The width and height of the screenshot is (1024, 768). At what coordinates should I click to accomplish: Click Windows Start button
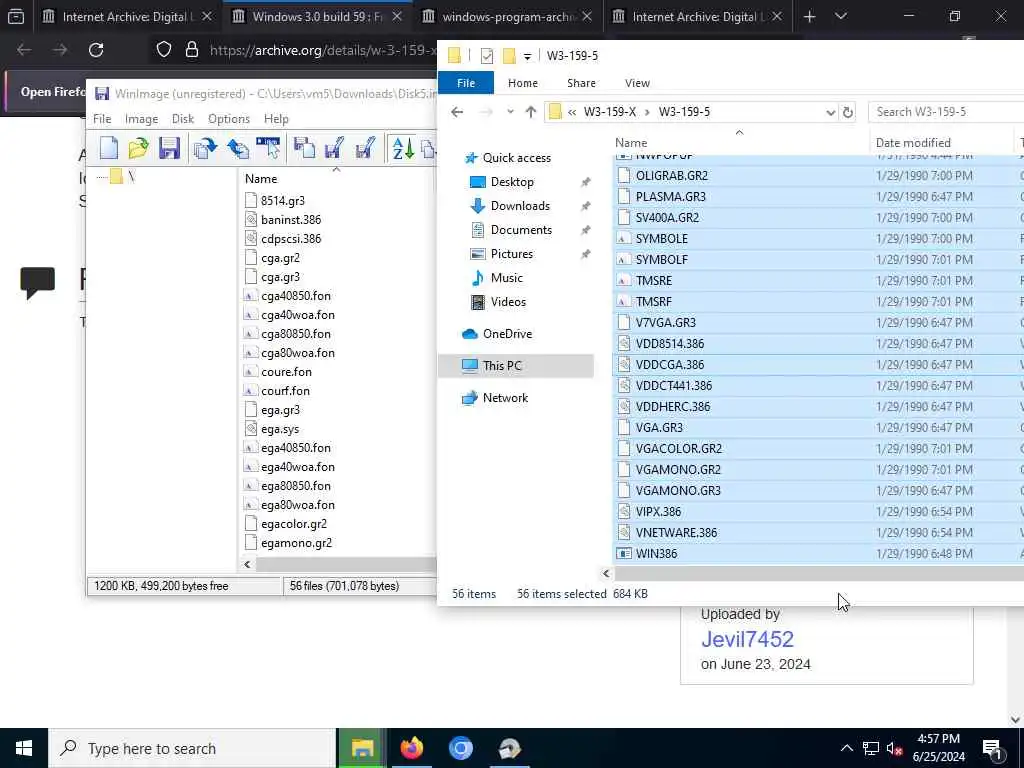tap(24, 748)
